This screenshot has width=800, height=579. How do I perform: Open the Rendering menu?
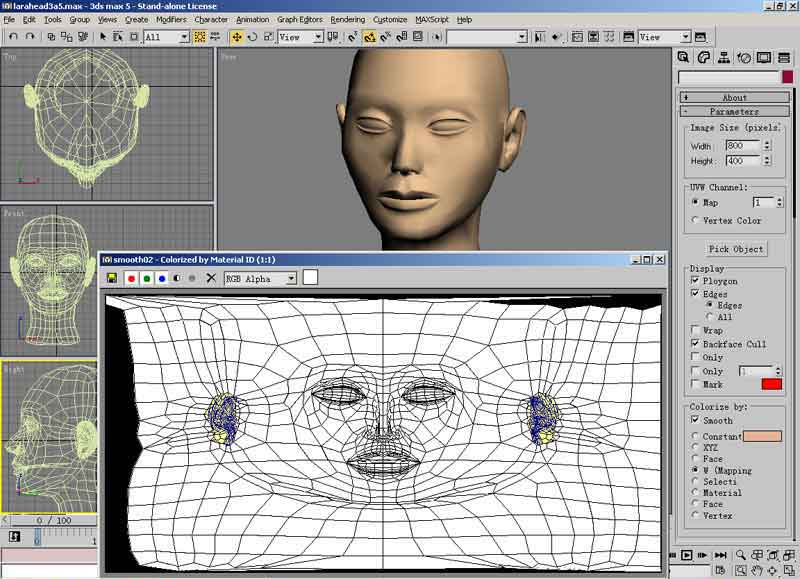[348, 19]
